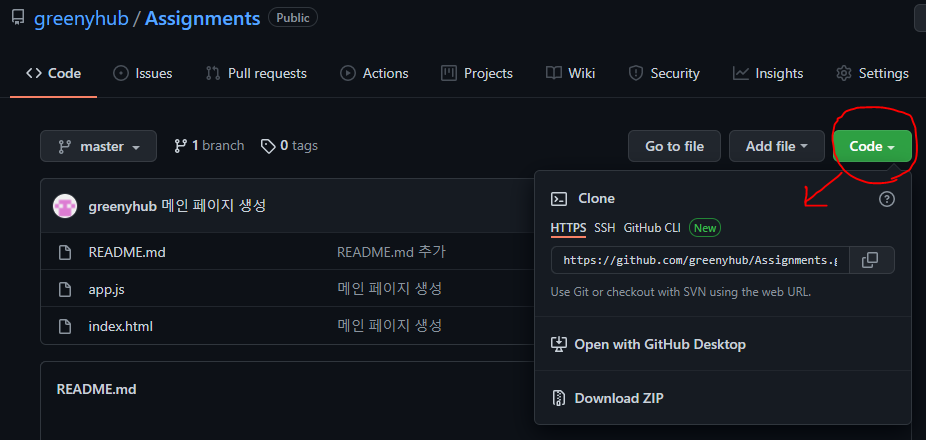The image size is (926, 440).
Task: Click the README.md heading in the readme panel
Action: [96, 389]
